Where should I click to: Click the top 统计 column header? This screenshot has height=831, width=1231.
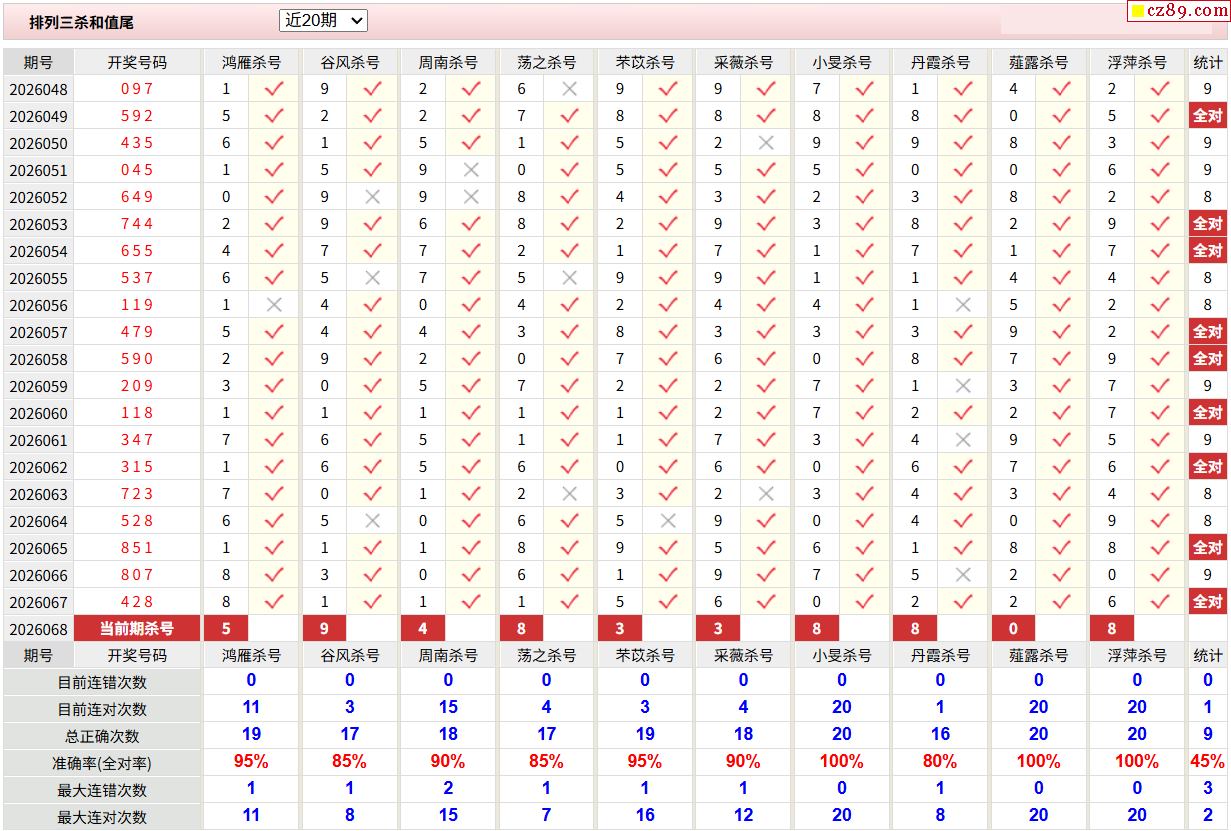point(1207,62)
